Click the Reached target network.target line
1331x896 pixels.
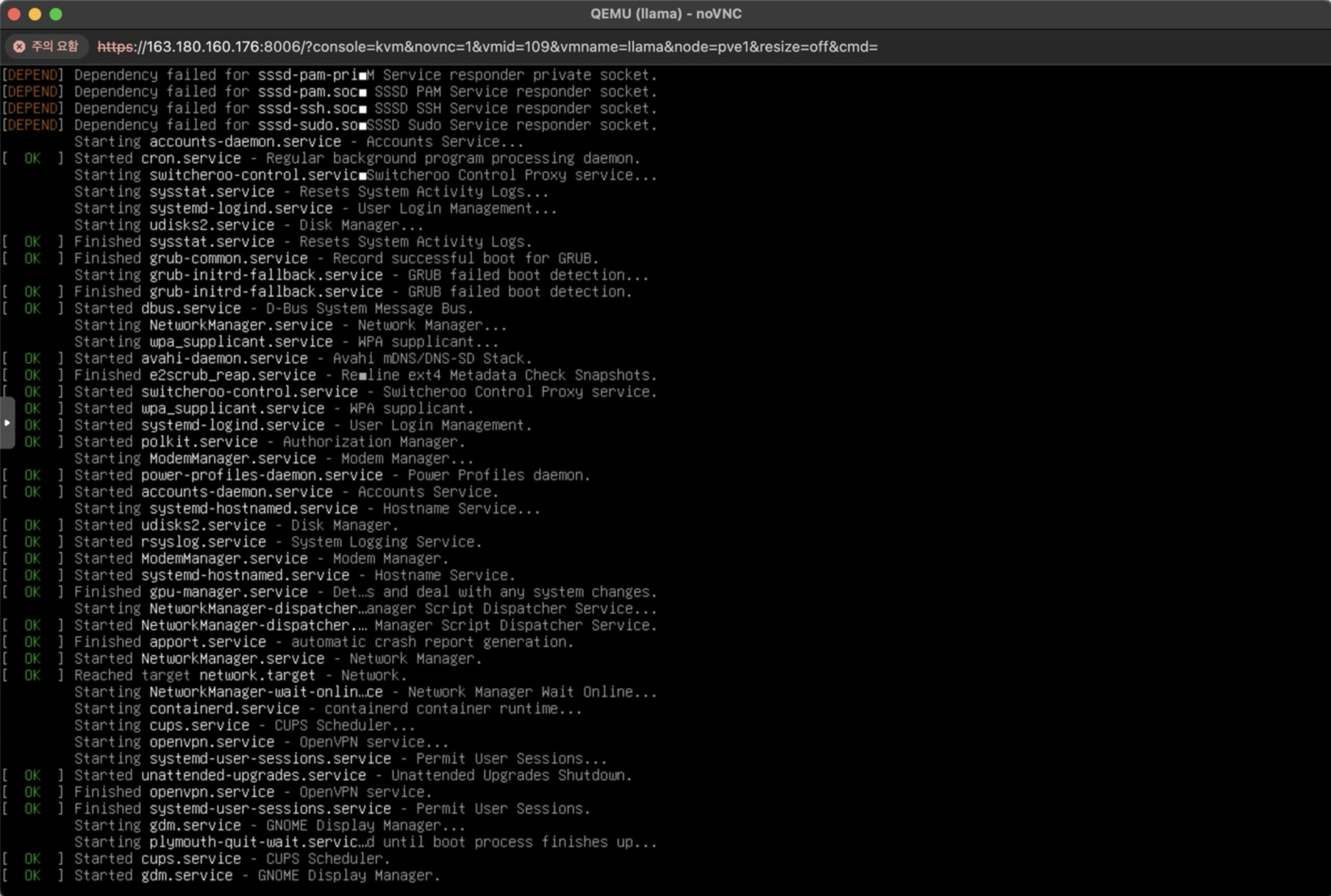(240, 675)
